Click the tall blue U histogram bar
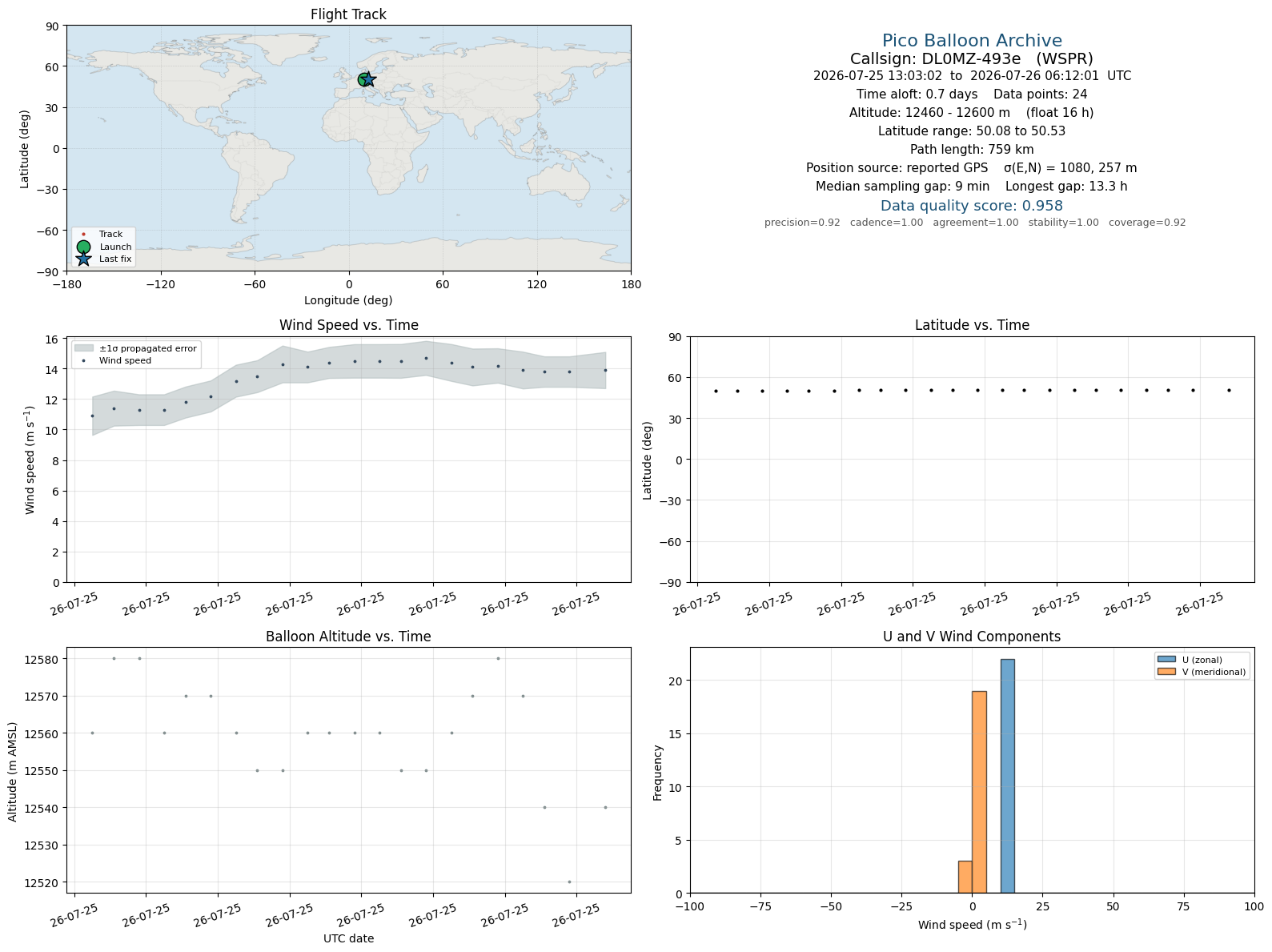1272x952 pixels. click(1007, 776)
